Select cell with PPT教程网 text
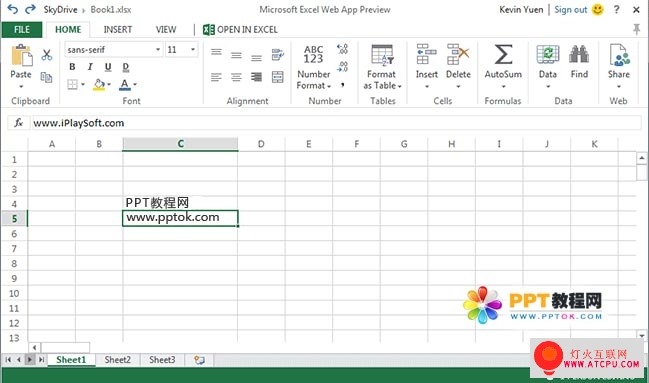This screenshot has height=383, width=649. click(180, 203)
